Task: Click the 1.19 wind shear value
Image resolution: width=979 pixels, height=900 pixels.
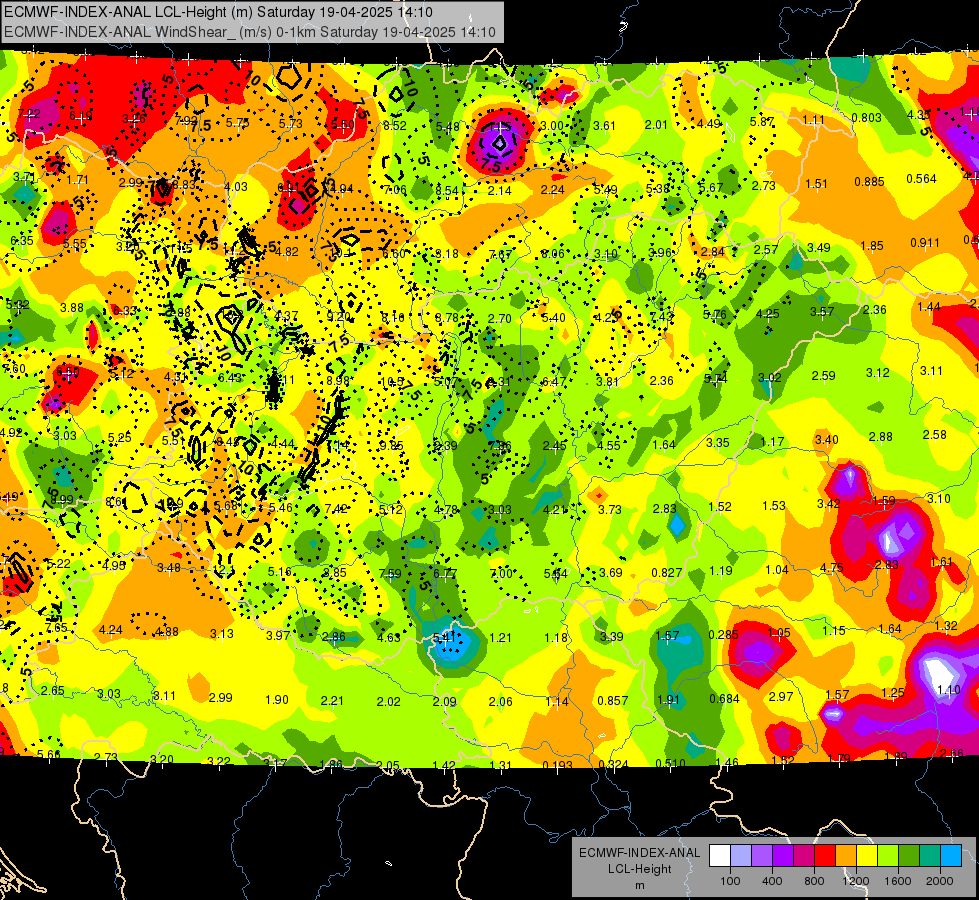Action: (721, 570)
